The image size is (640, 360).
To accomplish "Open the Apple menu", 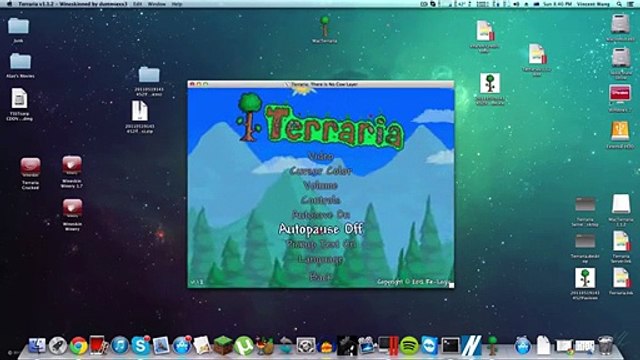I will coord(9,4).
